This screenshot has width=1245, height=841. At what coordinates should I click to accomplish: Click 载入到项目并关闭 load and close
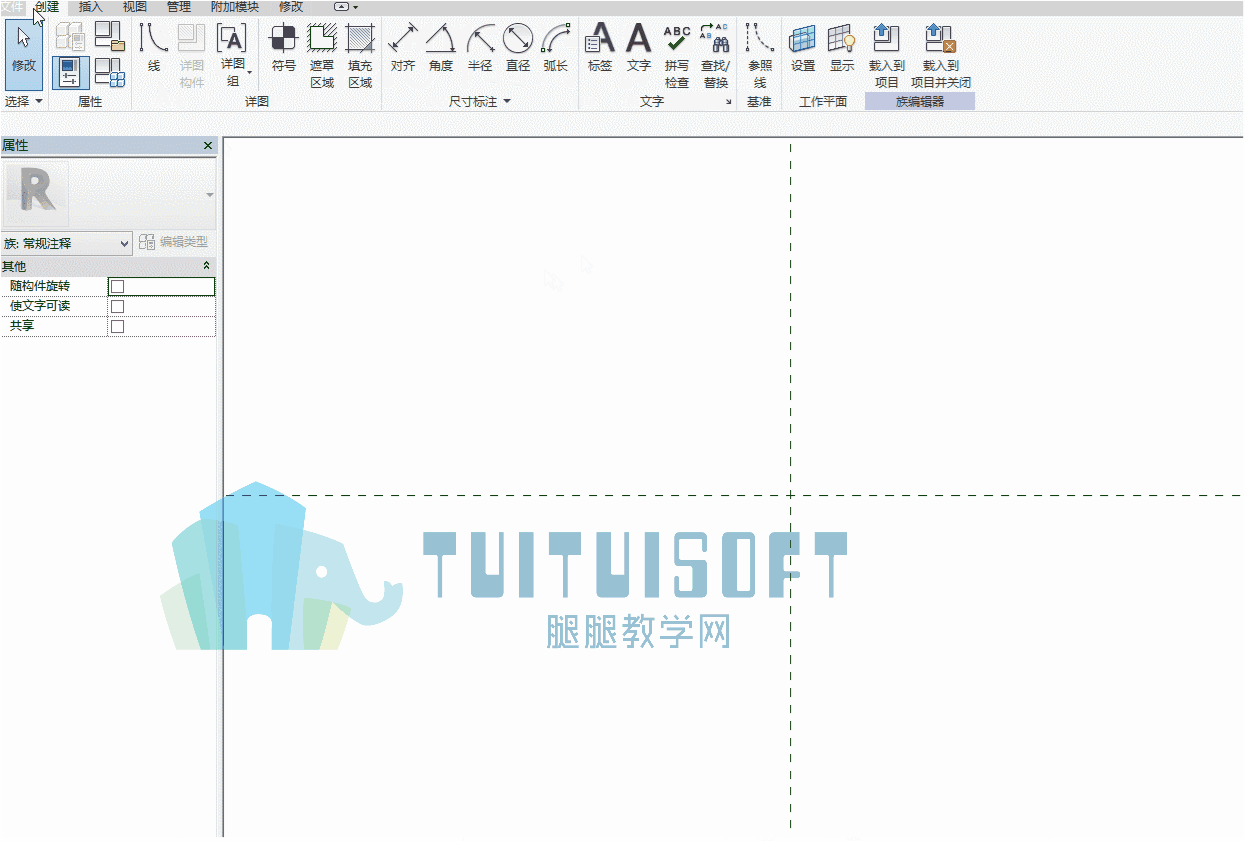point(941,56)
